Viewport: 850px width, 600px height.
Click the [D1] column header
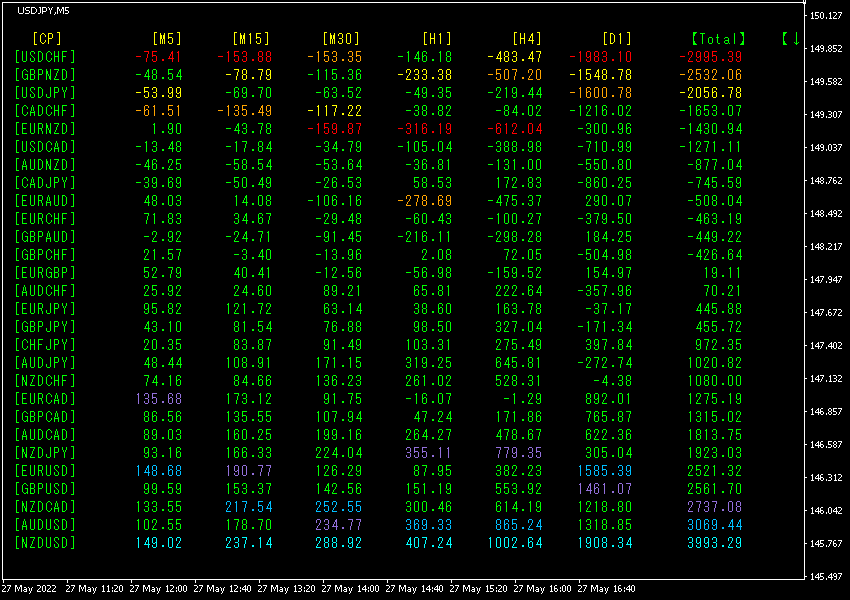coord(617,38)
